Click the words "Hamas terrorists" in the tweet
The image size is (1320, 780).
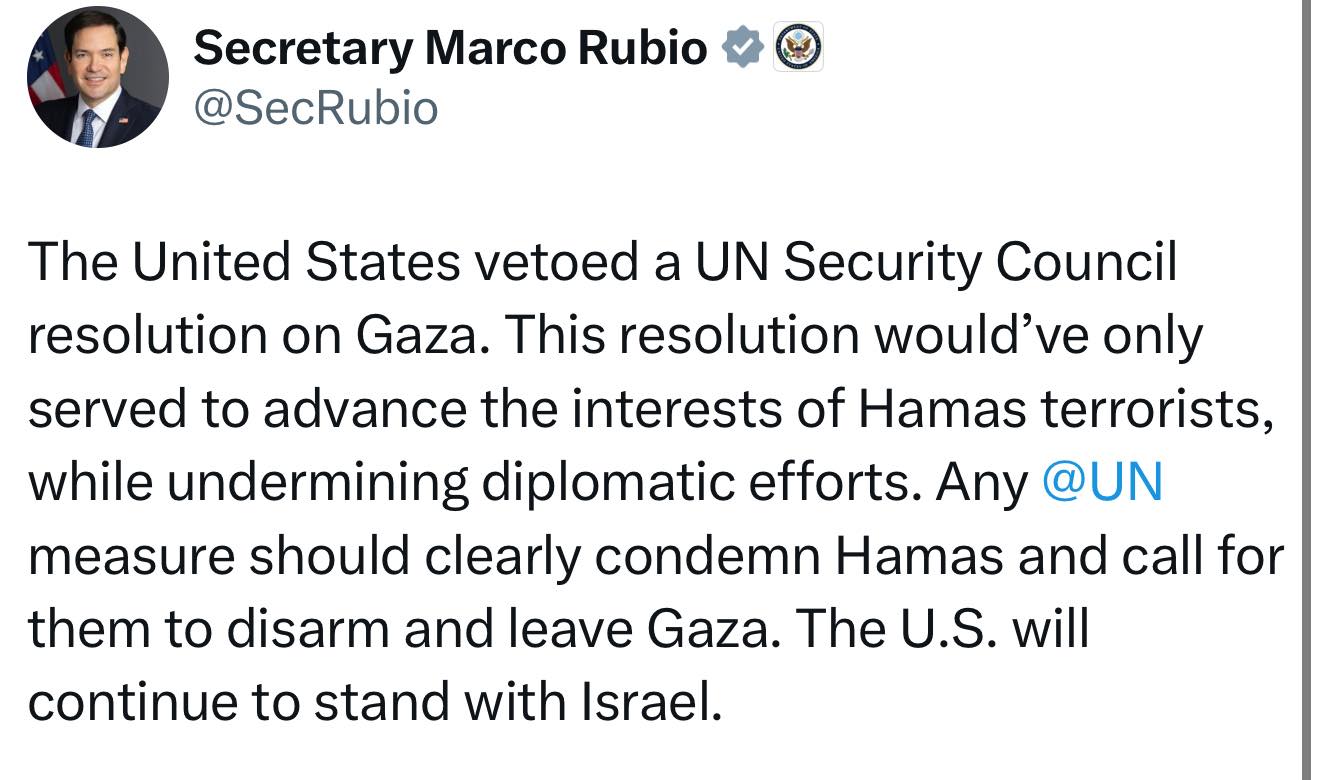pyautogui.click(x=1064, y=411)
